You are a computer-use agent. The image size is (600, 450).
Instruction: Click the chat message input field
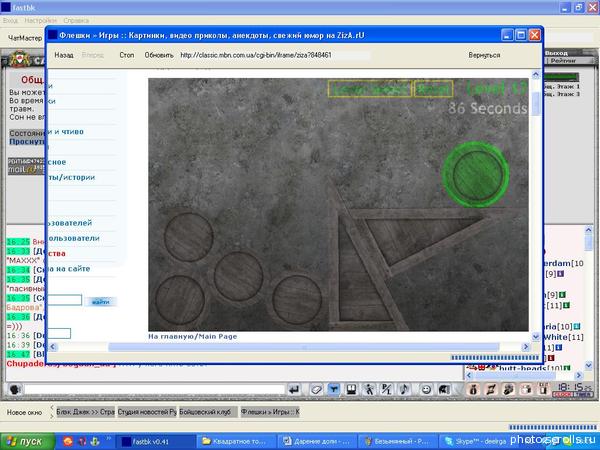coord(154,390)
